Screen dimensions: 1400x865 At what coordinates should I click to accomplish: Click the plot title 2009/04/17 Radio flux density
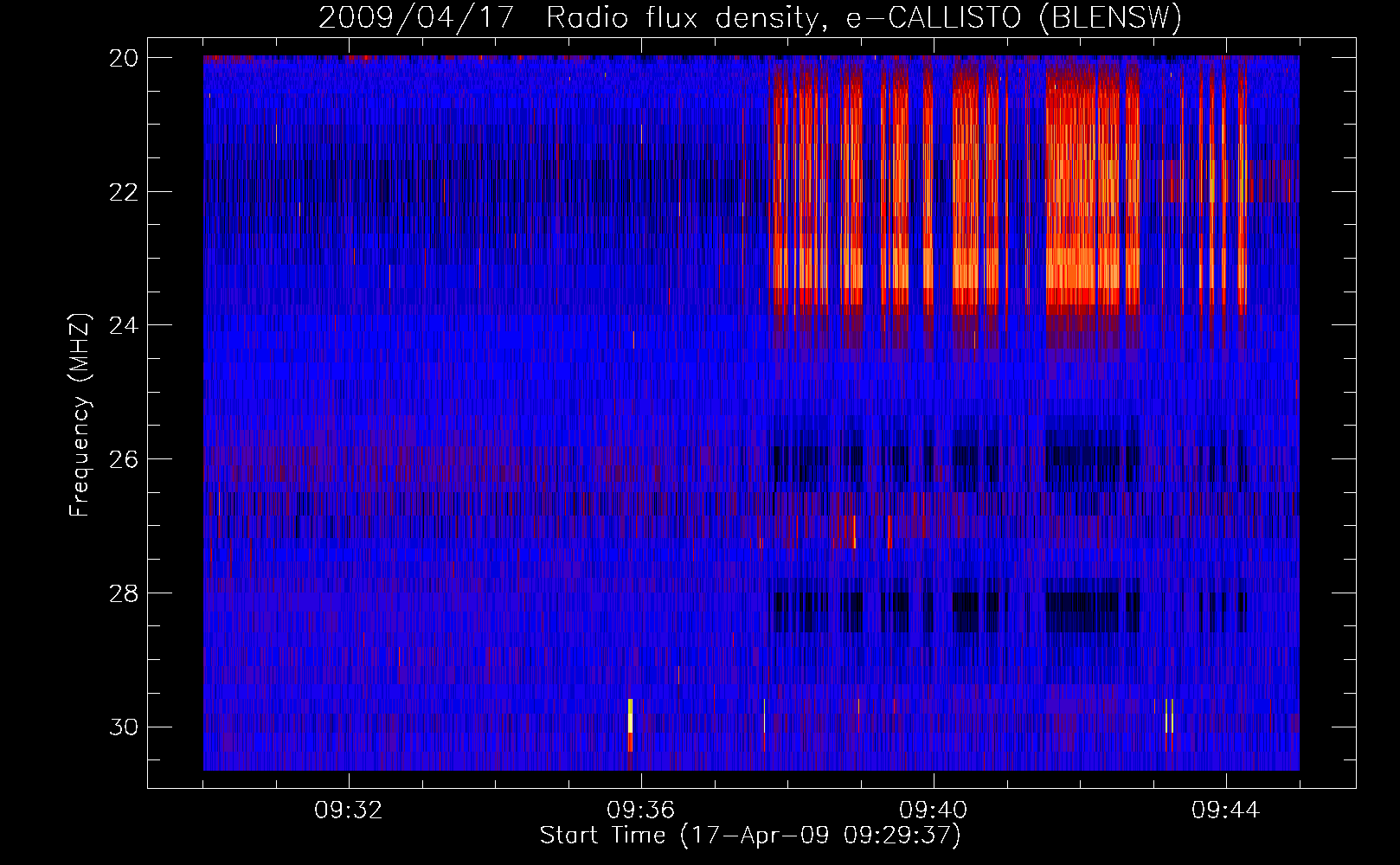pos(750,17)
